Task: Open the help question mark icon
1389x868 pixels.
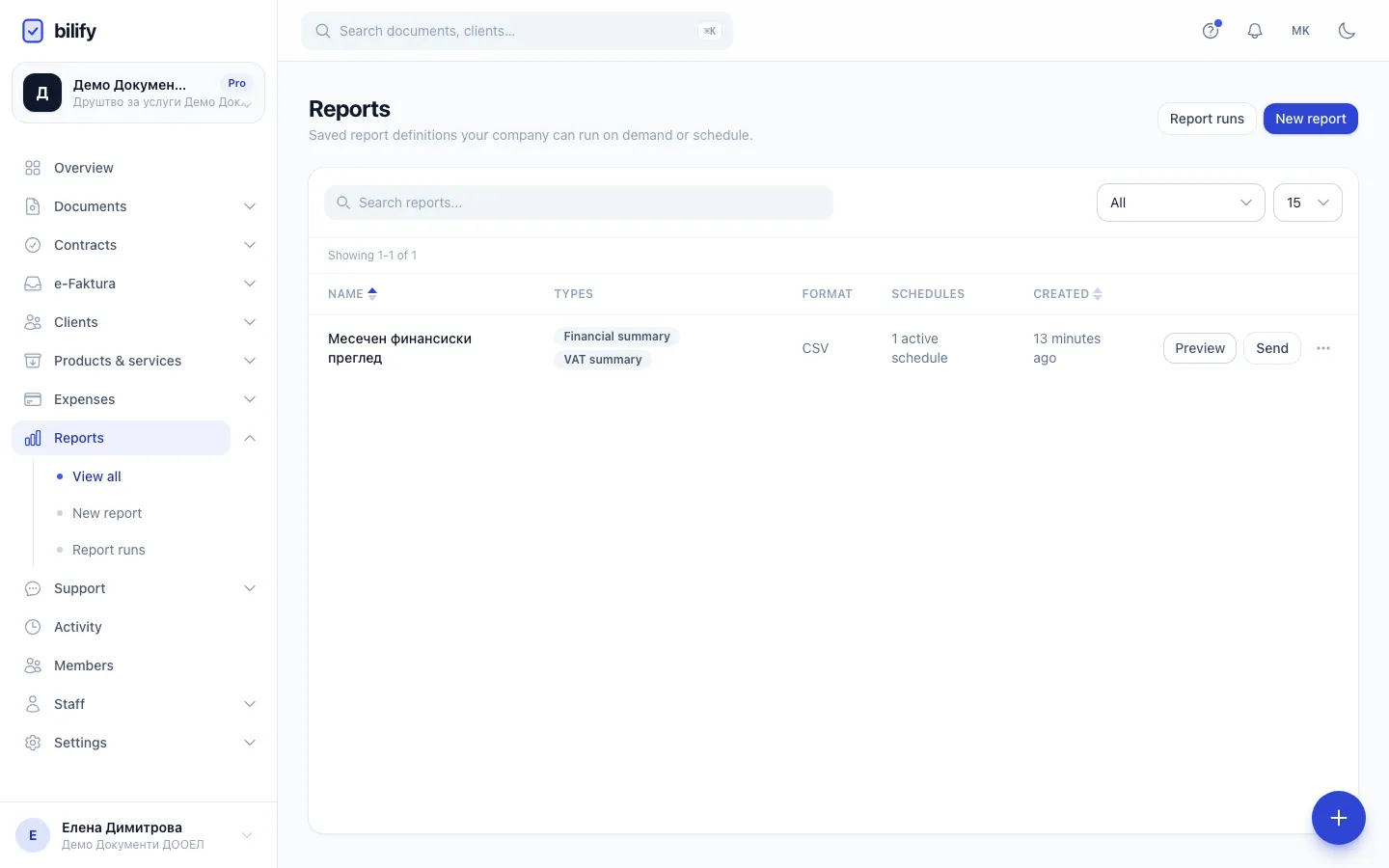Action: click(1211, 31)
